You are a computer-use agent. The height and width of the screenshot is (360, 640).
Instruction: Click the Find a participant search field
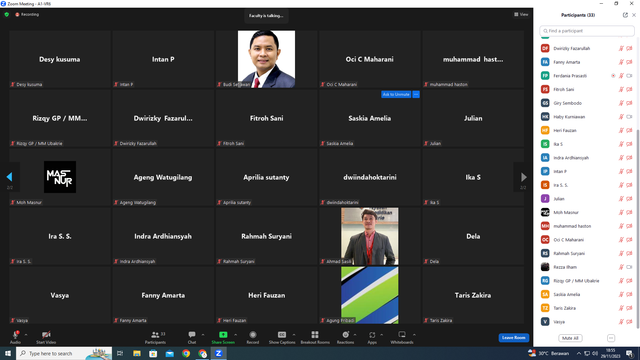pos(587,31)
